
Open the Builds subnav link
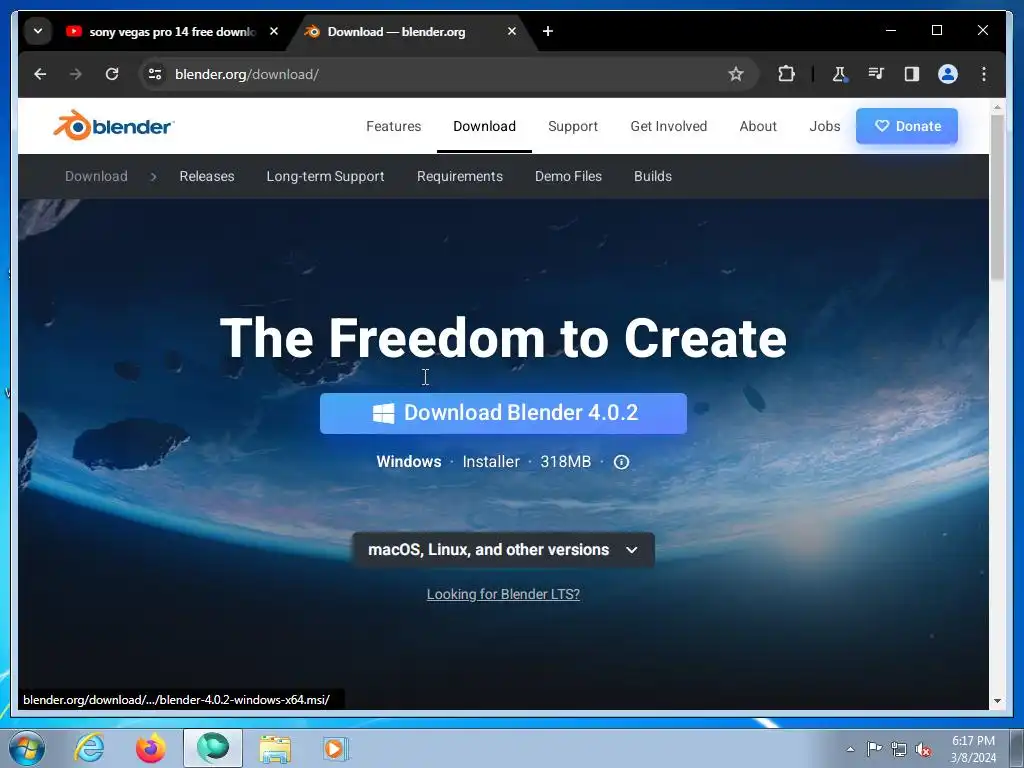[653, 176]
